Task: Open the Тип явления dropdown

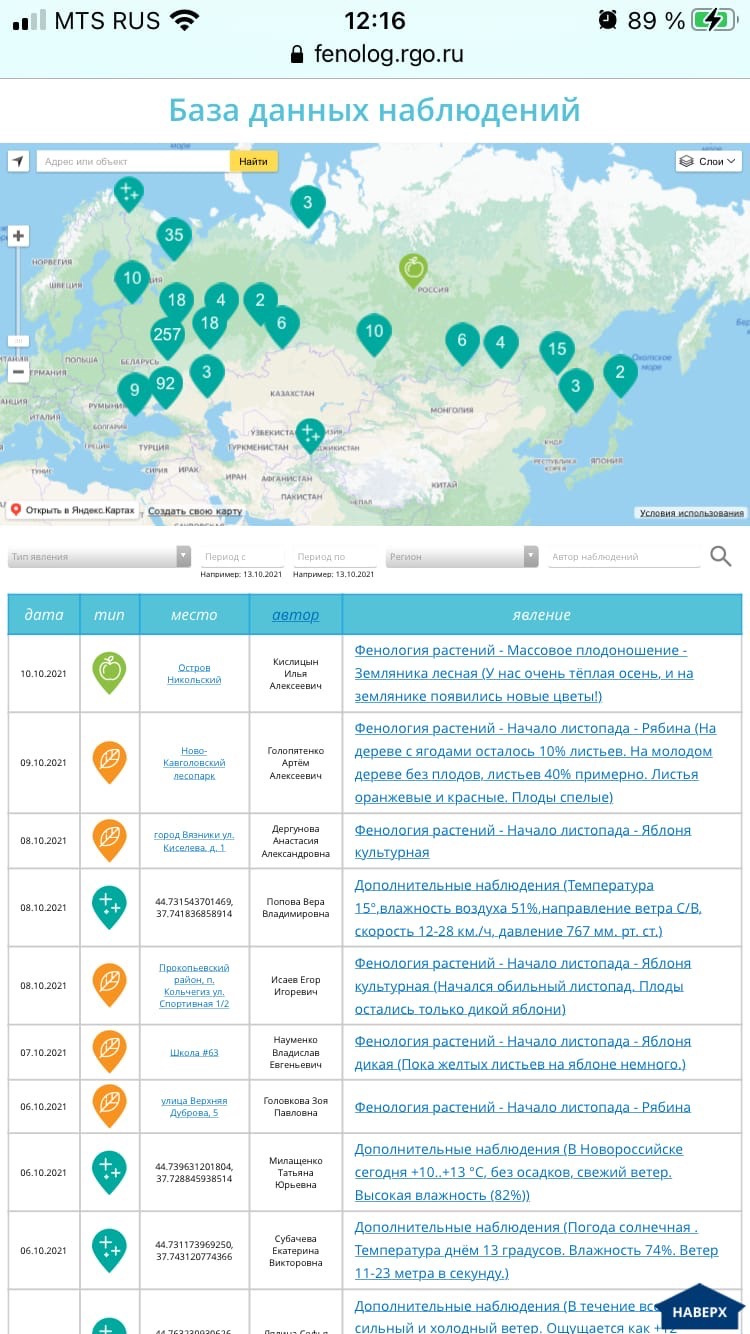Action: point(99,557)
